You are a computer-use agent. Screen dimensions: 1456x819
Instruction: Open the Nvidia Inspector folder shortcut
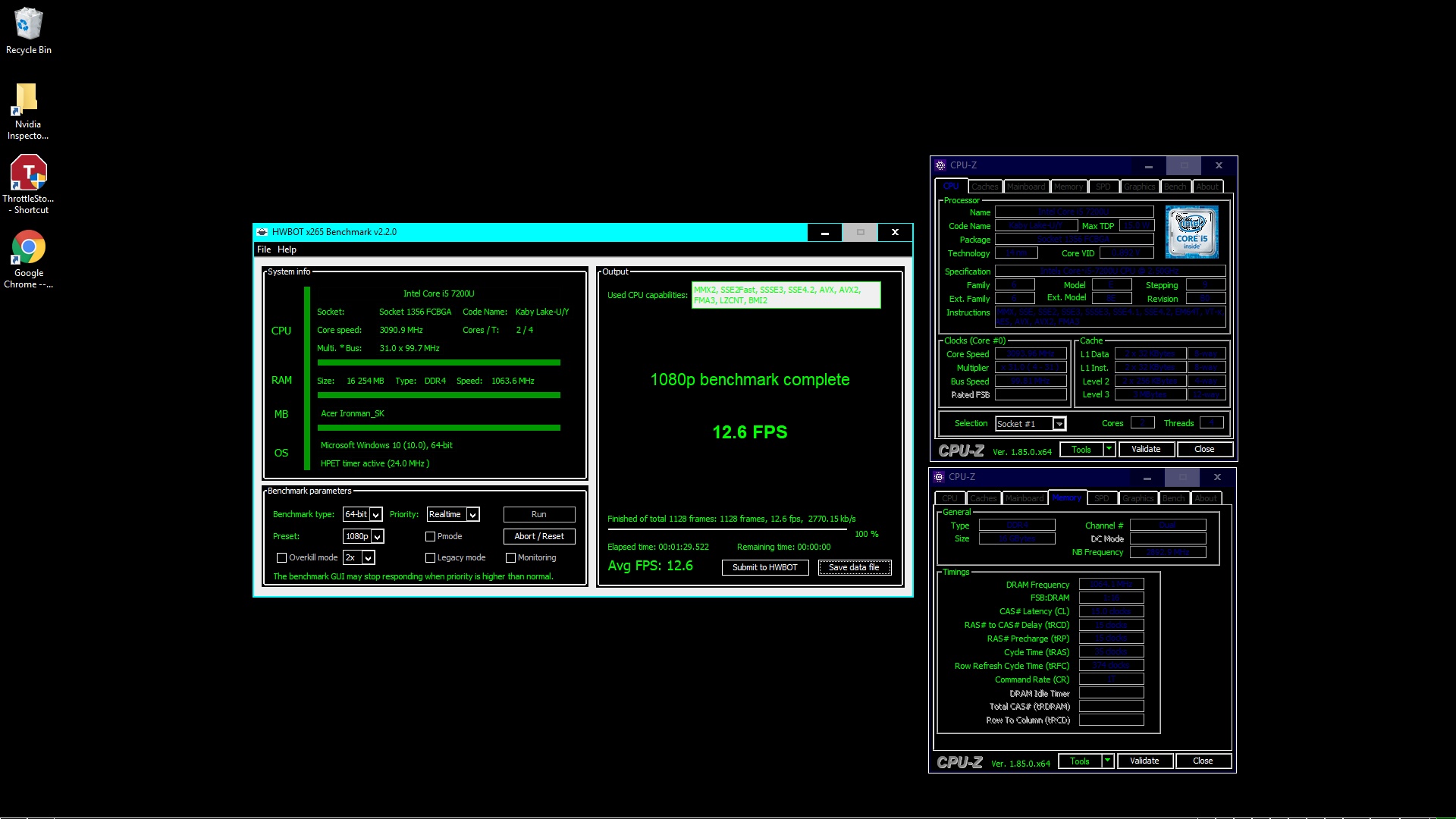28,111
